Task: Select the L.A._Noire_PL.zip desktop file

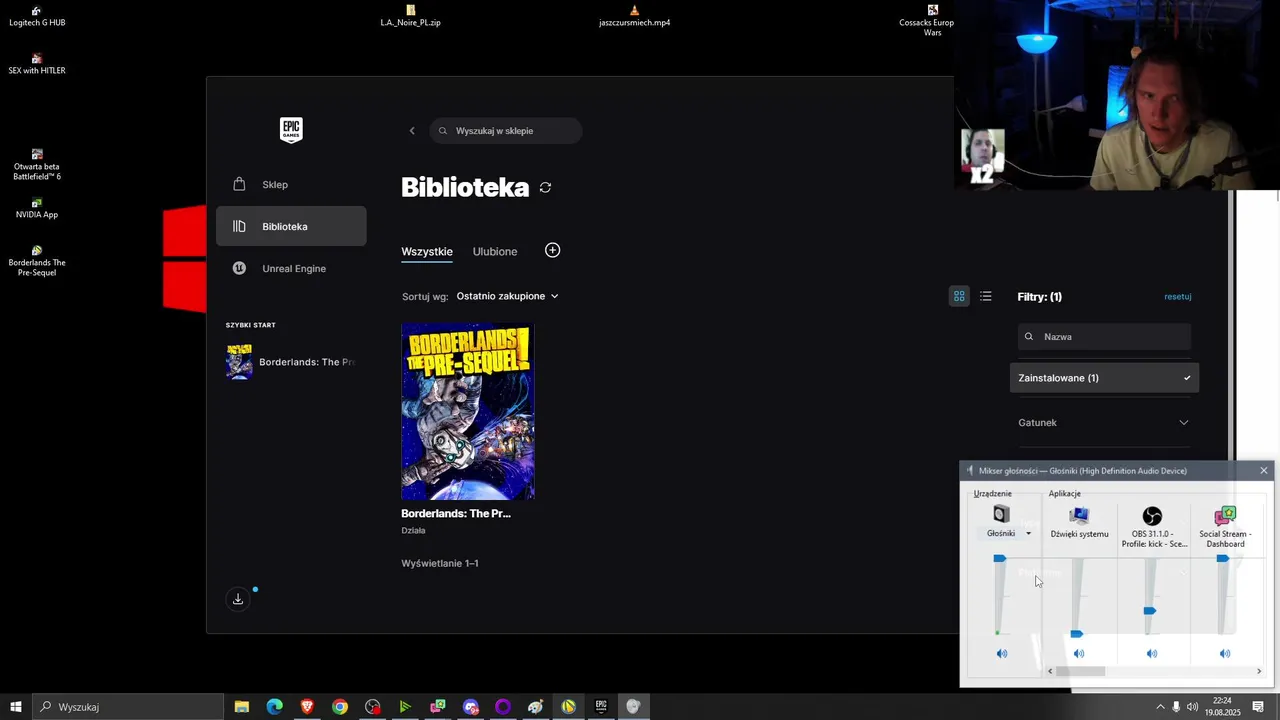Action: pyautogui.click(x=410, y=16)
